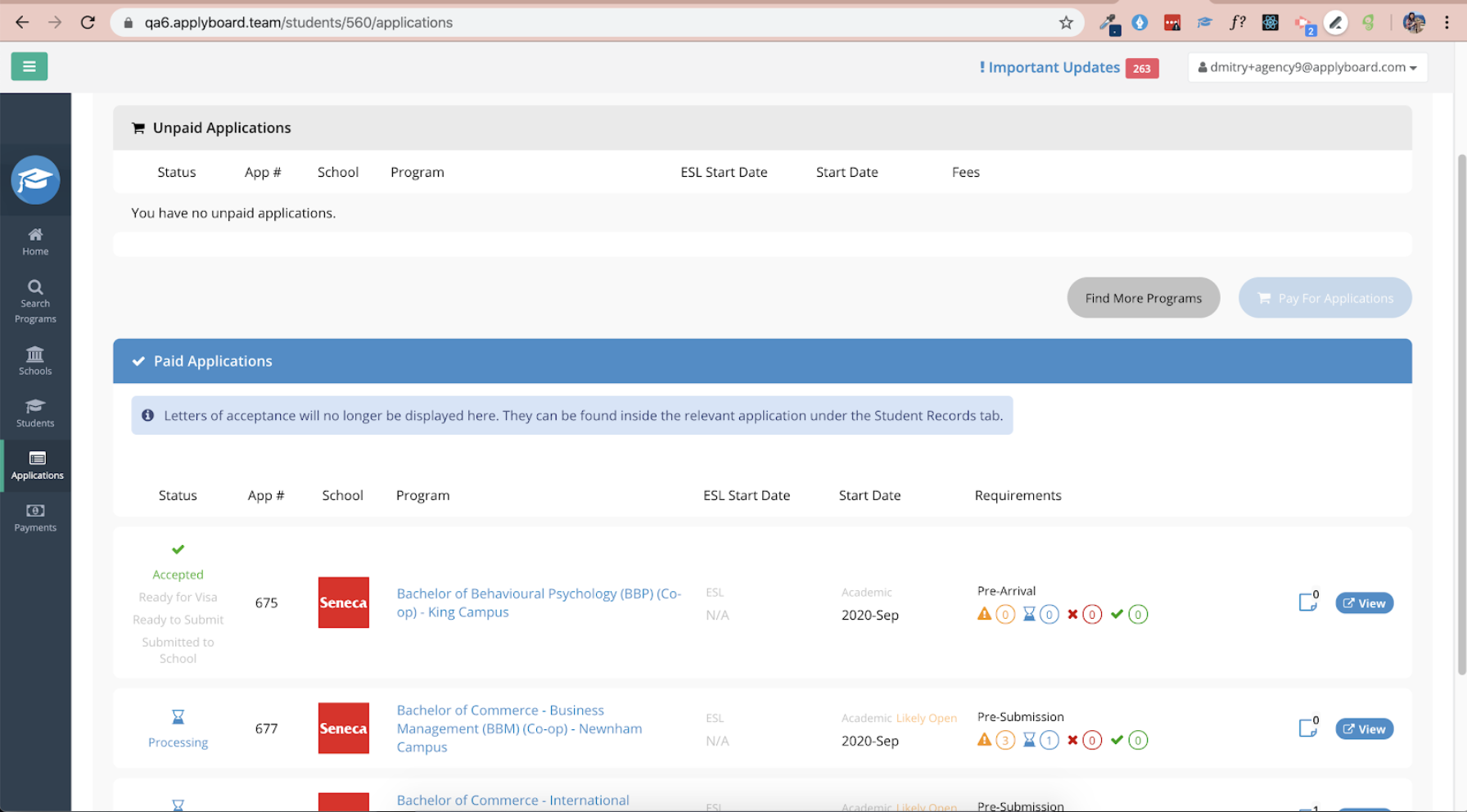Image resolution: width=1467 pixels, height=812 pixels.
Task: Expand the dmitry+agency9 account dropdown
Action: [1307, 67]
